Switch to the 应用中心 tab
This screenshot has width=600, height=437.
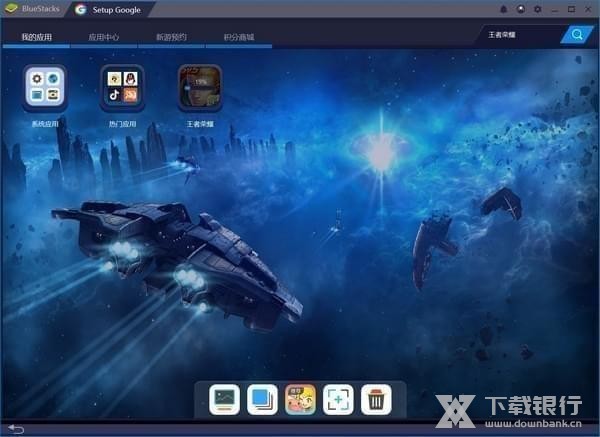104,37
